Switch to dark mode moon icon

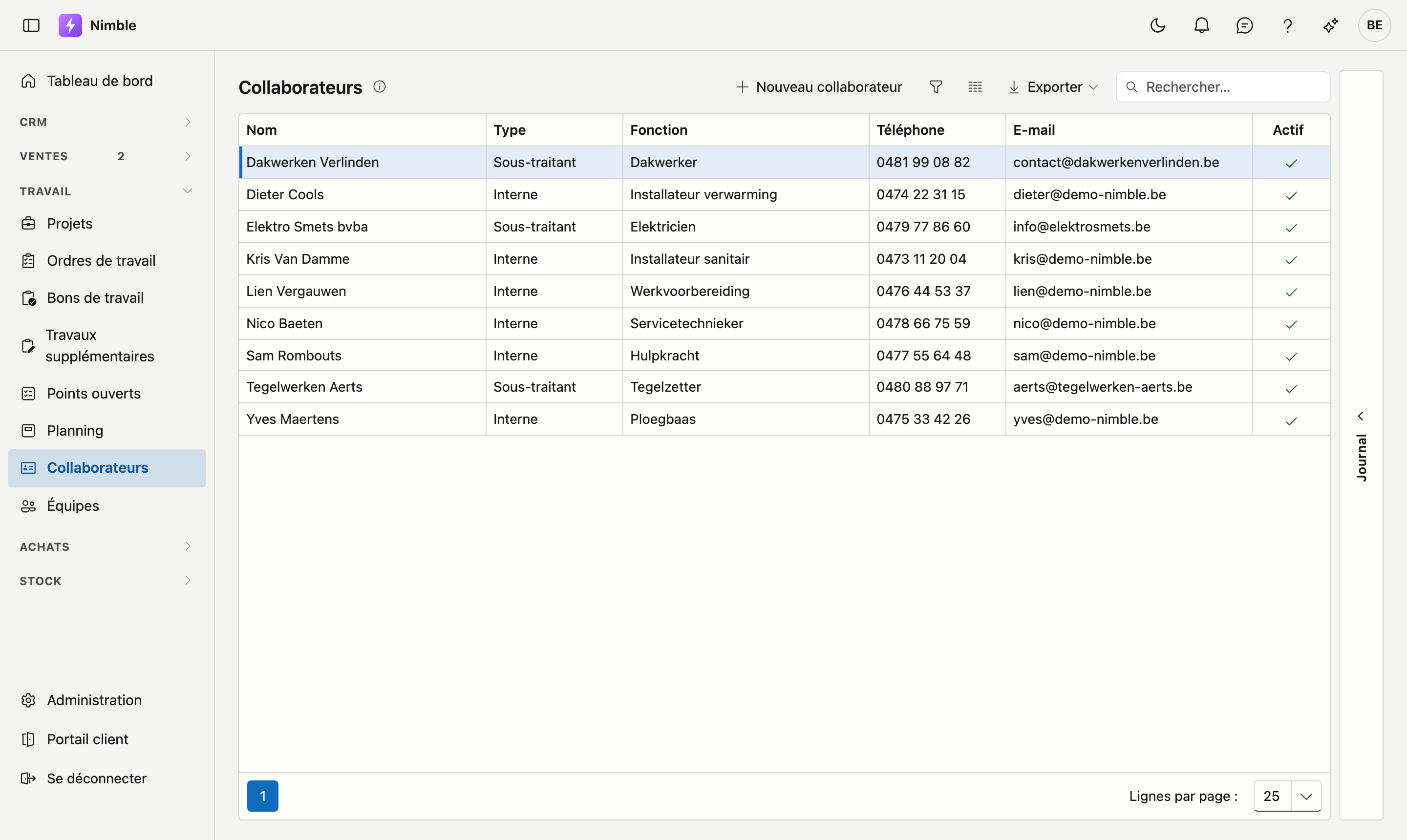tap(1158, 25)
